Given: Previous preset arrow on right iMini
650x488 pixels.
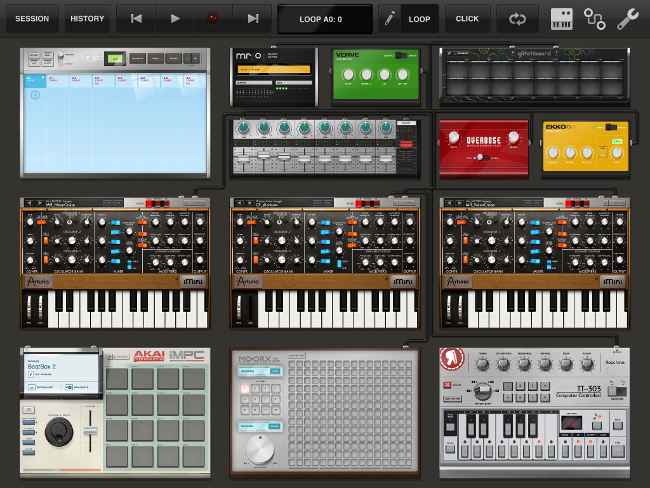Looking at the screenshot, I should click(x=449, y=203).
